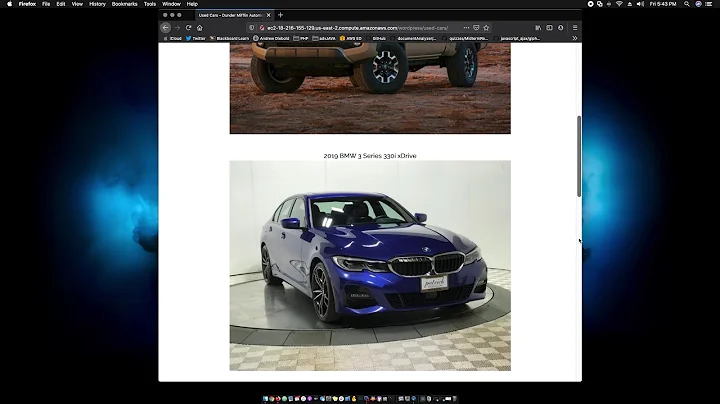
Task: Show more bookmarks overflow chevron
Action: [574, 39]
